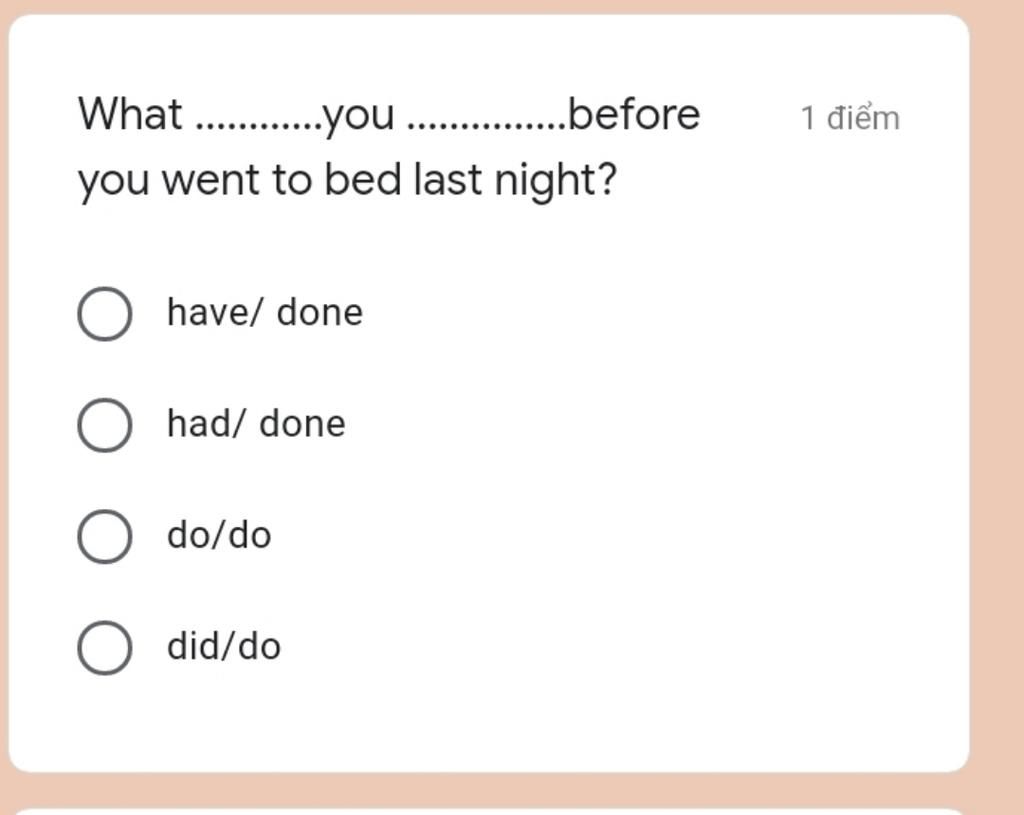
Task: Click the 'have/ done' answer label text
Action: coord(264,312)
